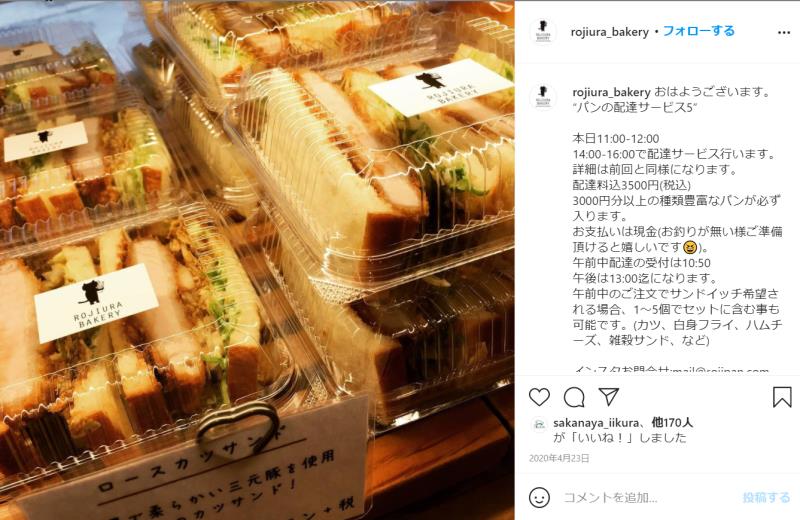Open the 2020年4月23日 post date link
800x520 pixels.
coord(559,458)
